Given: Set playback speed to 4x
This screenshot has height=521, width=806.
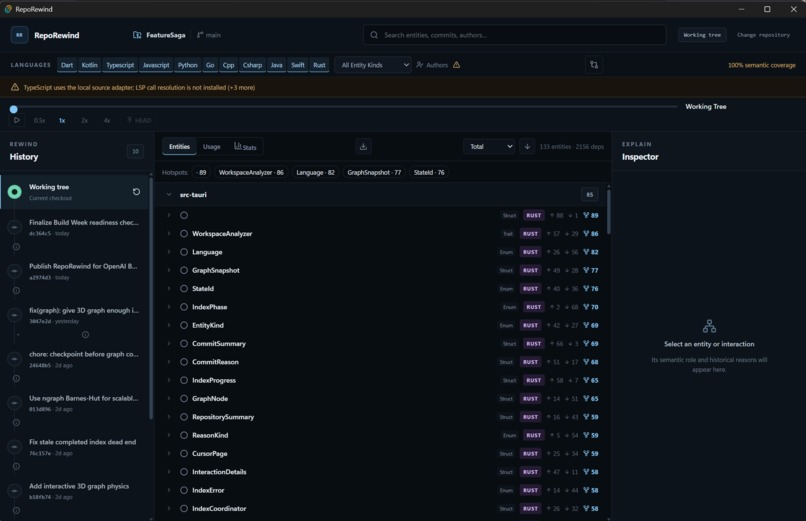Looking at the screenshot, I should [x=107, y=120].
